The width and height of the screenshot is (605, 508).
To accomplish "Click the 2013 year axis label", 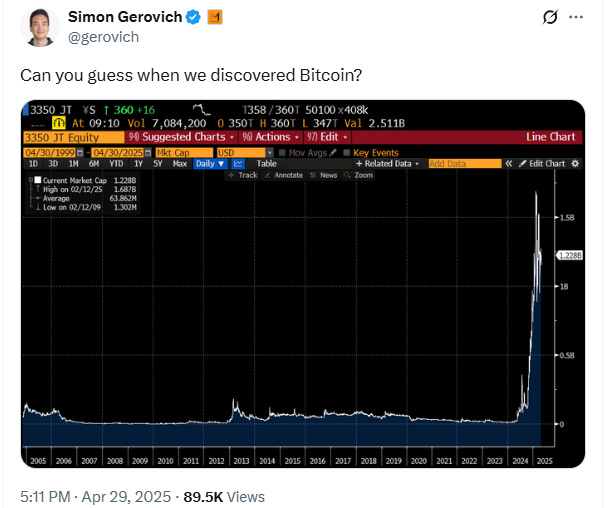I will (242, 461).
